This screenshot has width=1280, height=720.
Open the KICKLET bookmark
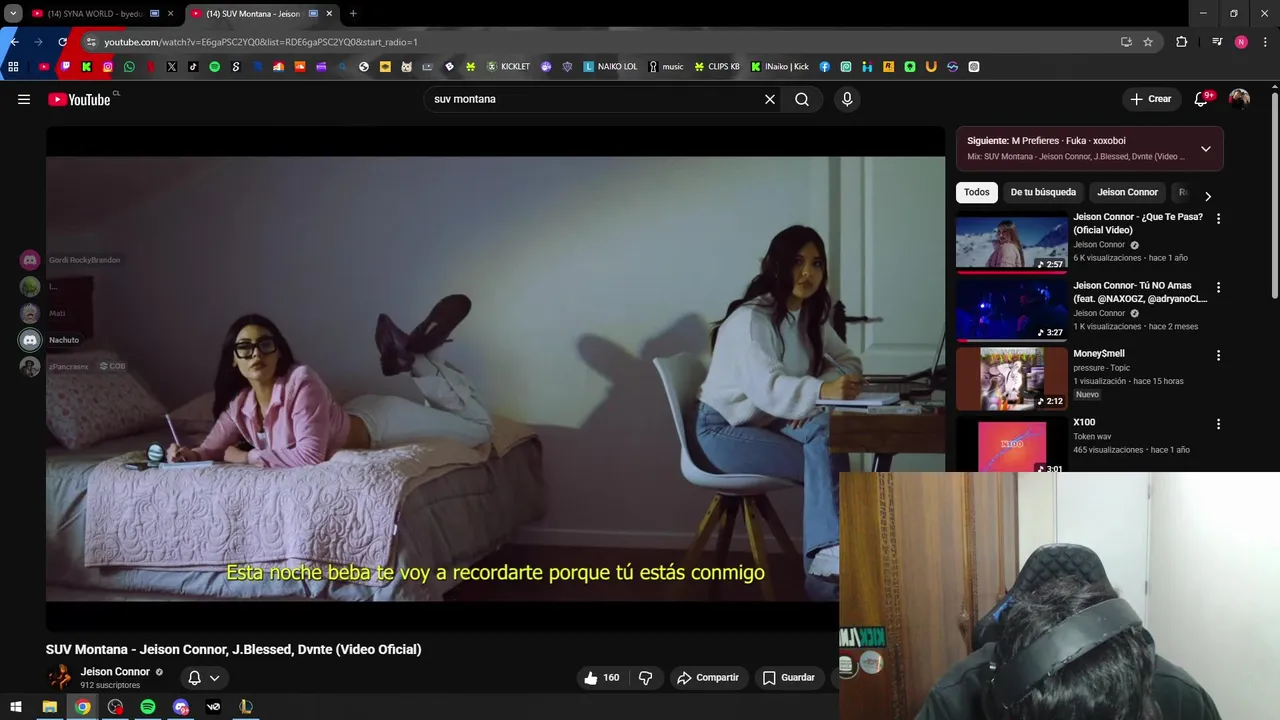(508, 67)
